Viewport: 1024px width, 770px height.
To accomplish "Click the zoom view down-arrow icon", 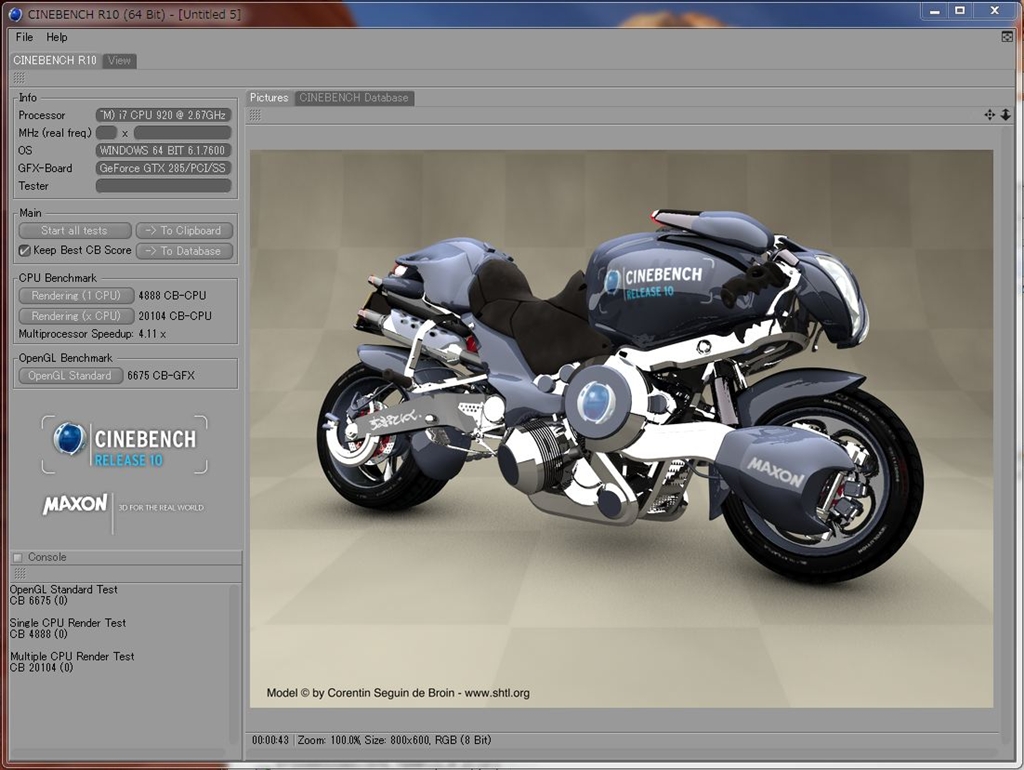I will 1006,115.
